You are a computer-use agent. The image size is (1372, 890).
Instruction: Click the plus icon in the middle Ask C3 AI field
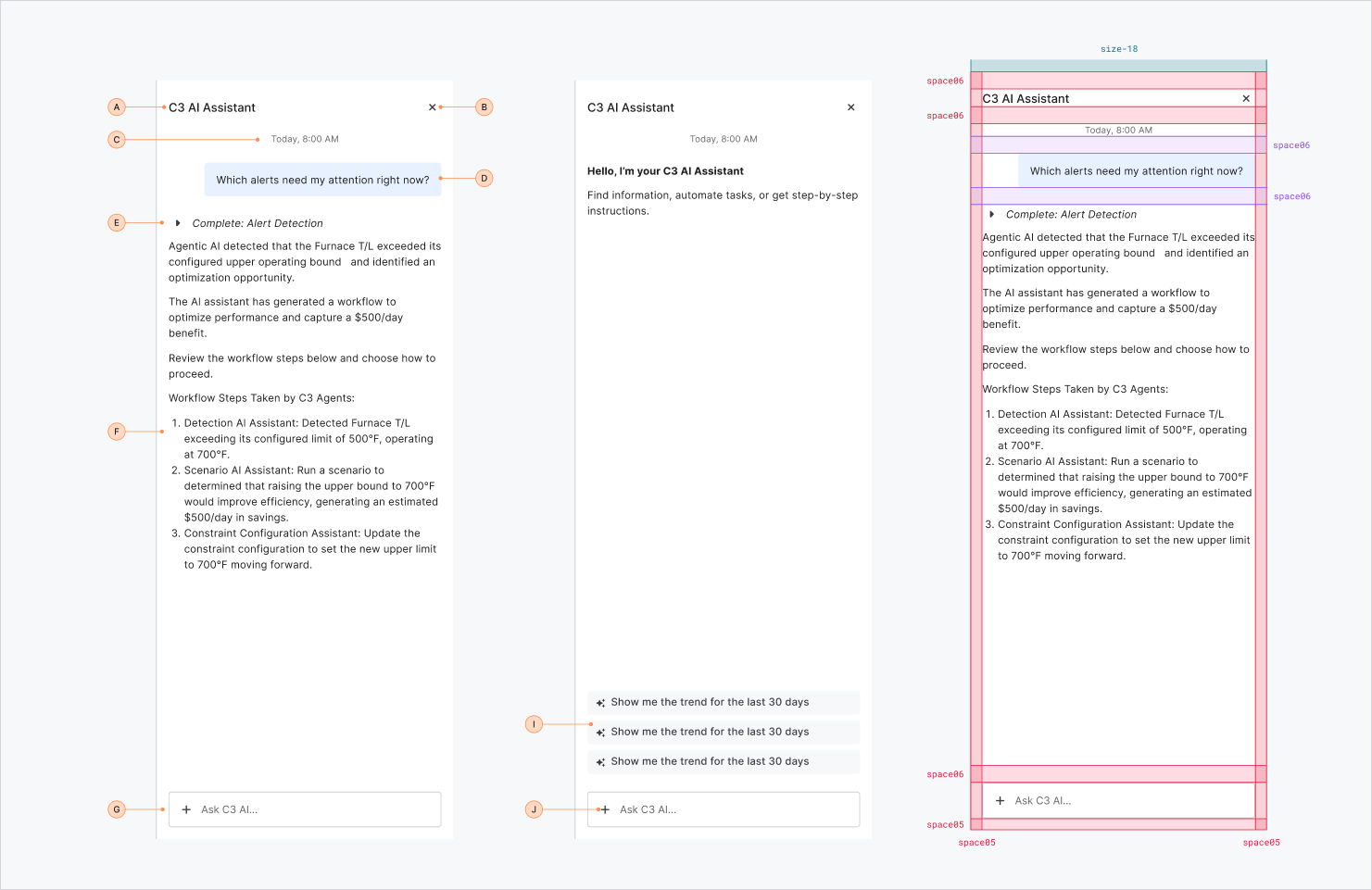point(606,809)
